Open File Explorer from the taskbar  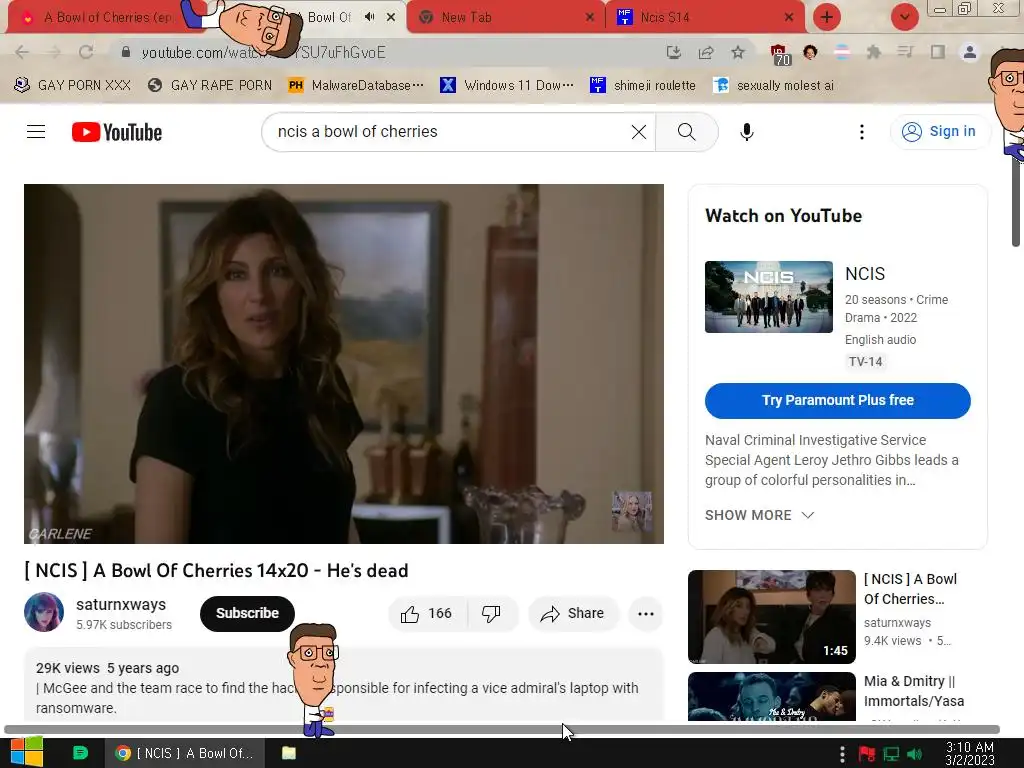point(289,753)
